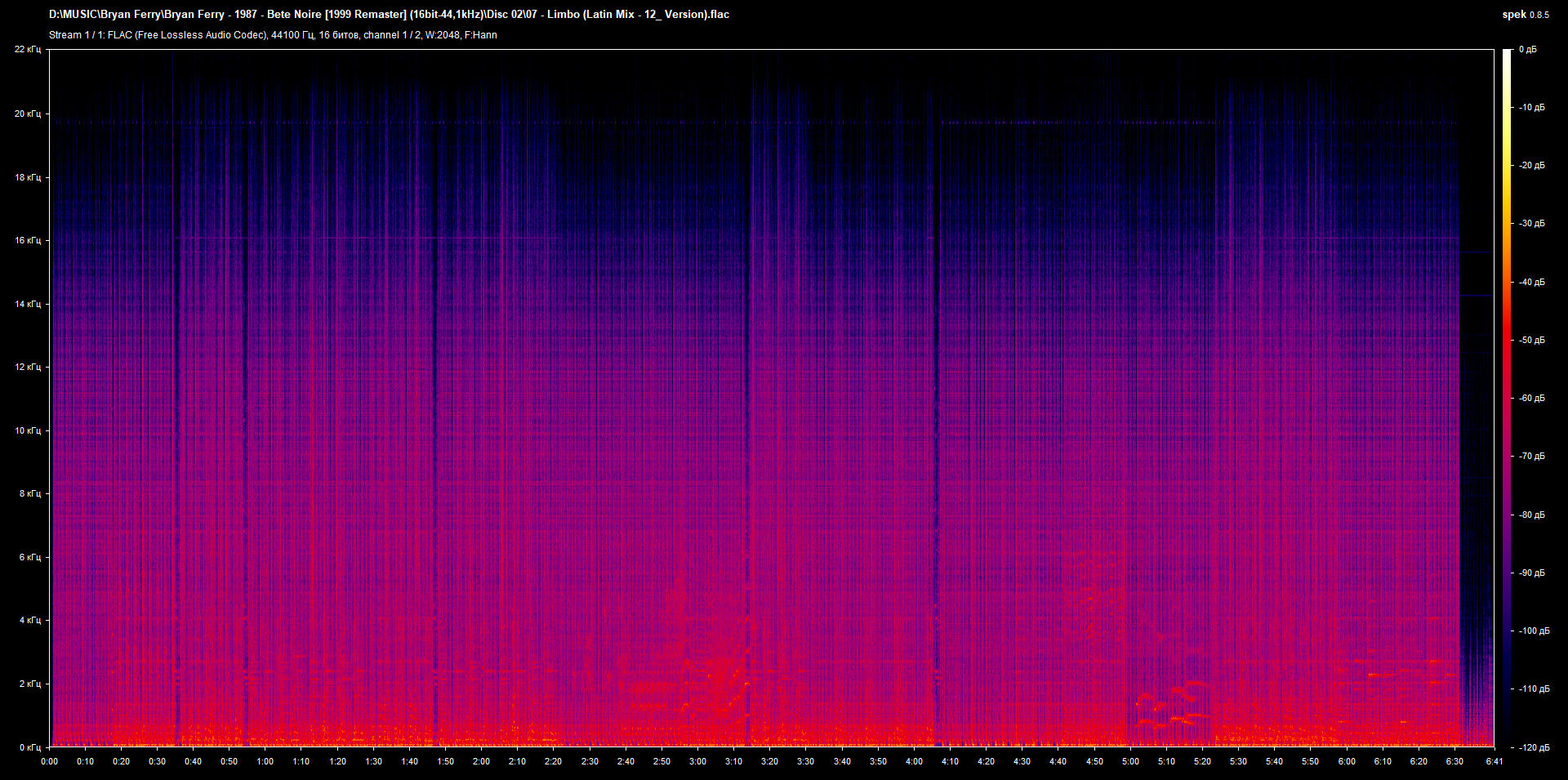Click the 4 кГц frequency axis label
The image size is (1568, 780).
pyautogui.click(x=30, y=620)
